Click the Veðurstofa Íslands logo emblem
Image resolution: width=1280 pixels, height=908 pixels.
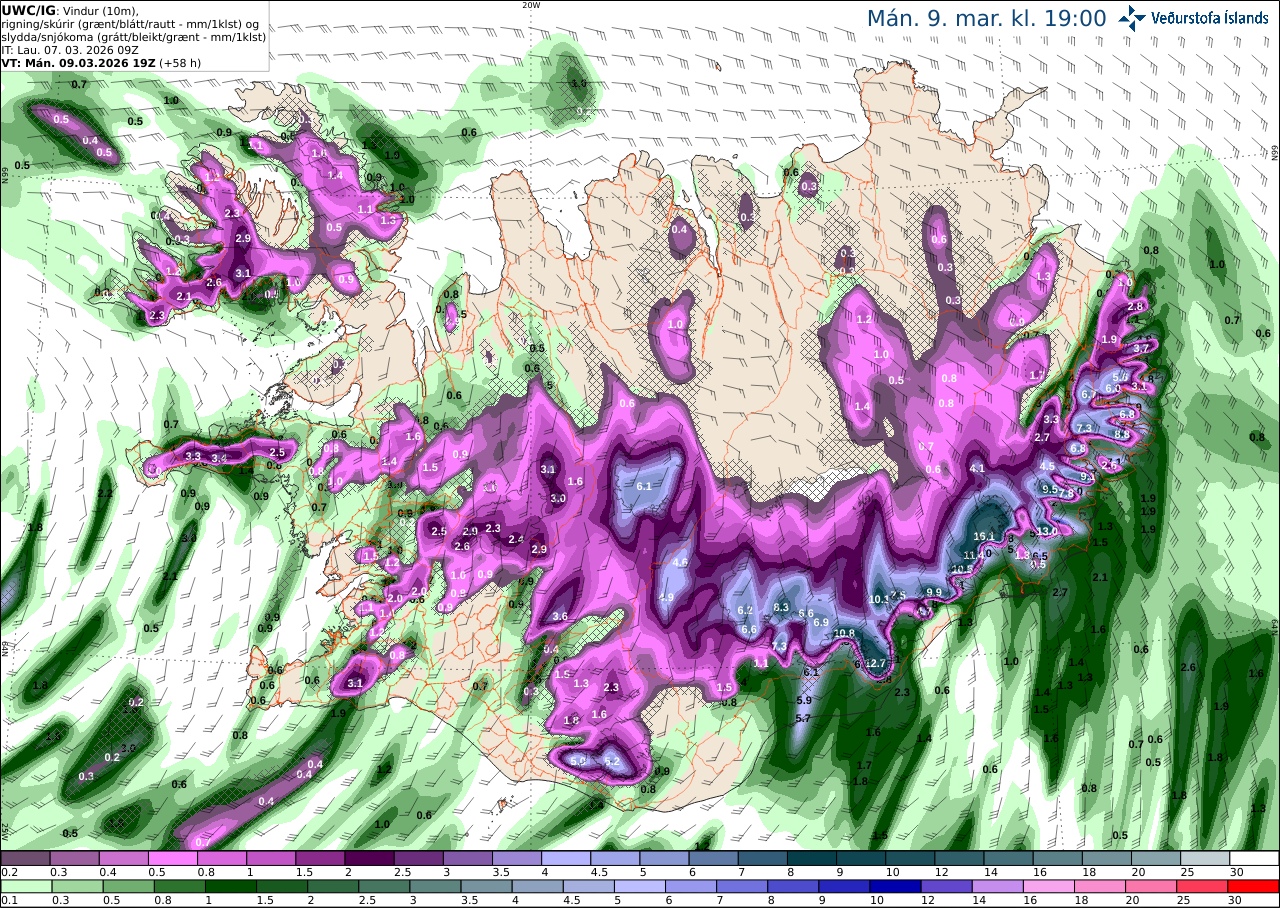pos(1133,18)
